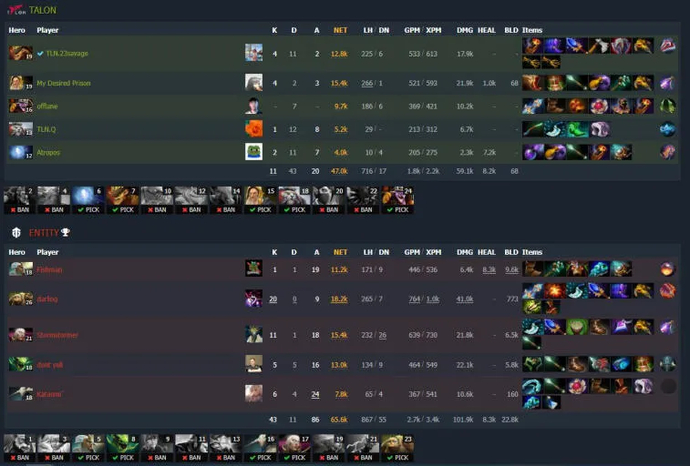Click the TALON team name link

(x=43, y=10)
